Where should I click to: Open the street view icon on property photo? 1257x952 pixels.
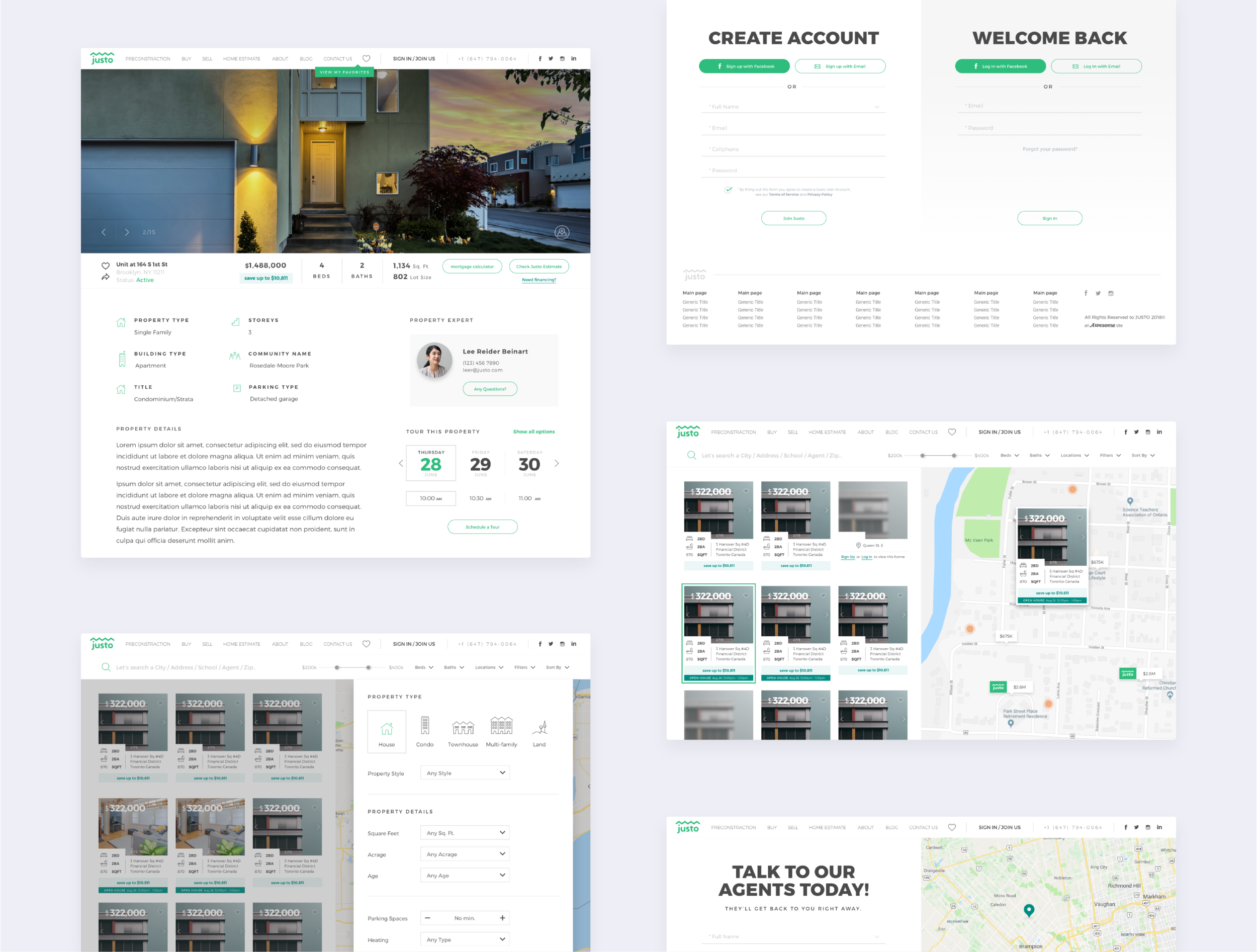(x=562, y=232)
